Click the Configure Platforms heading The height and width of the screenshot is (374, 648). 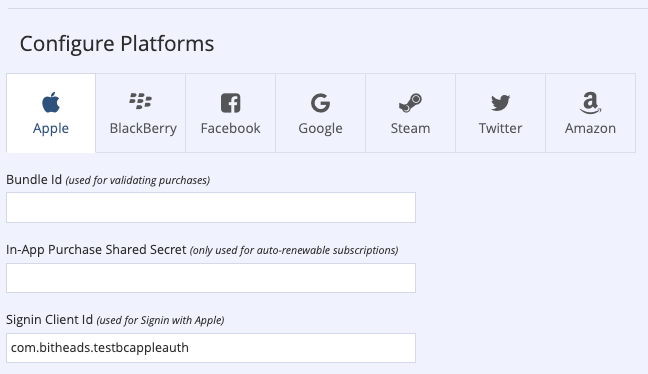pyautogui.click(x=117, y=44)
